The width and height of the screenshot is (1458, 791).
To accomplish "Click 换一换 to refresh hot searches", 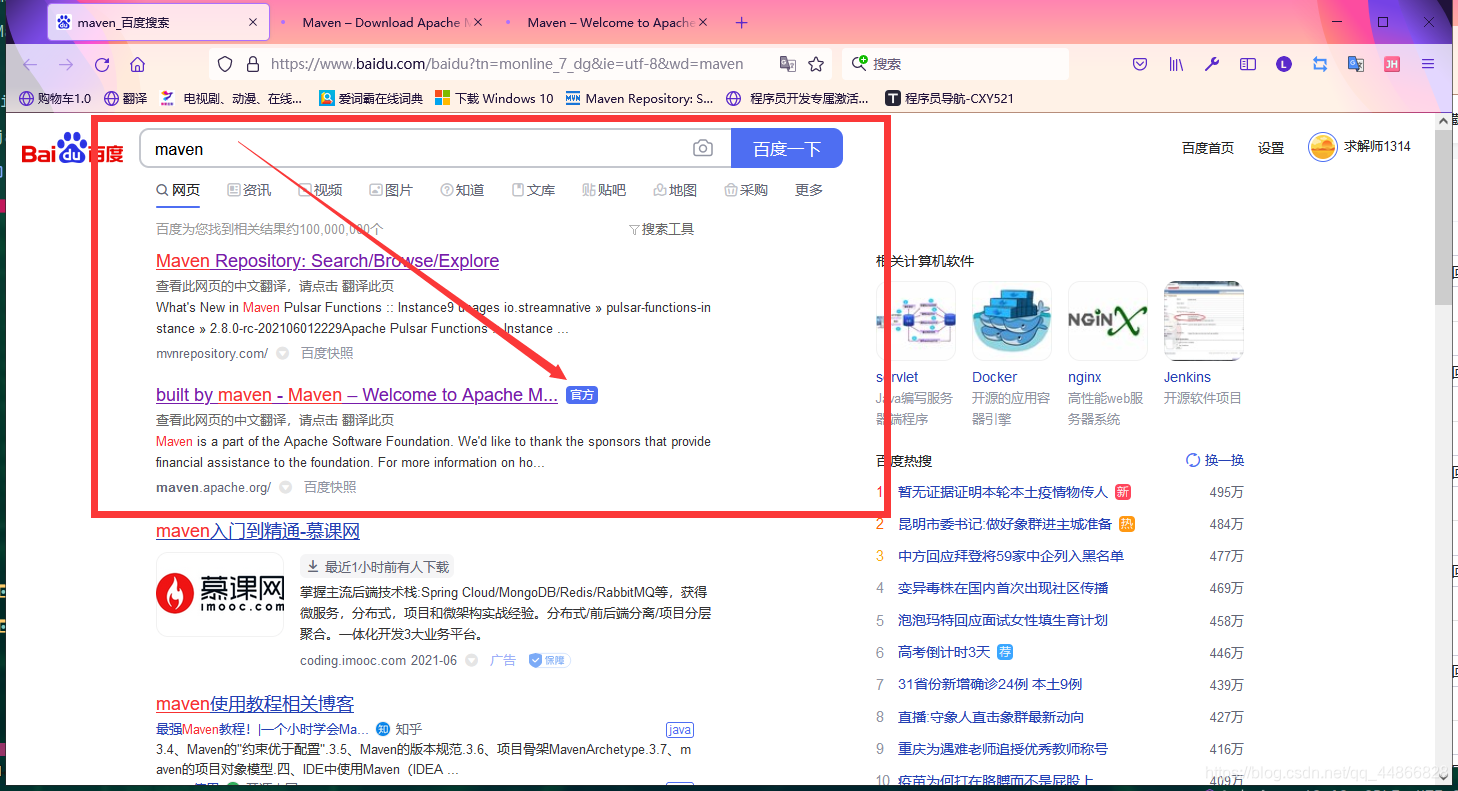I will click(1215, 460).
